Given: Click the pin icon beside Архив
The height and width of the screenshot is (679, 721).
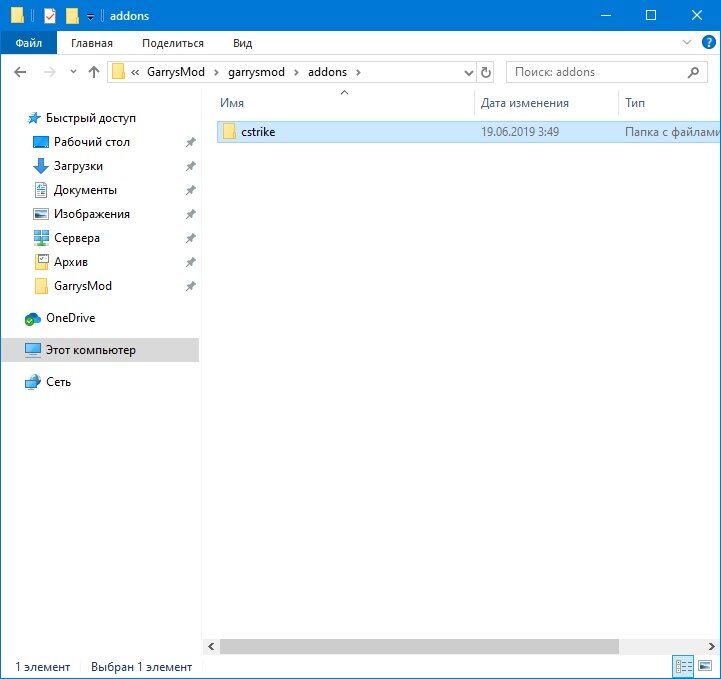Looking at the screenshot, I should (190, 262).
